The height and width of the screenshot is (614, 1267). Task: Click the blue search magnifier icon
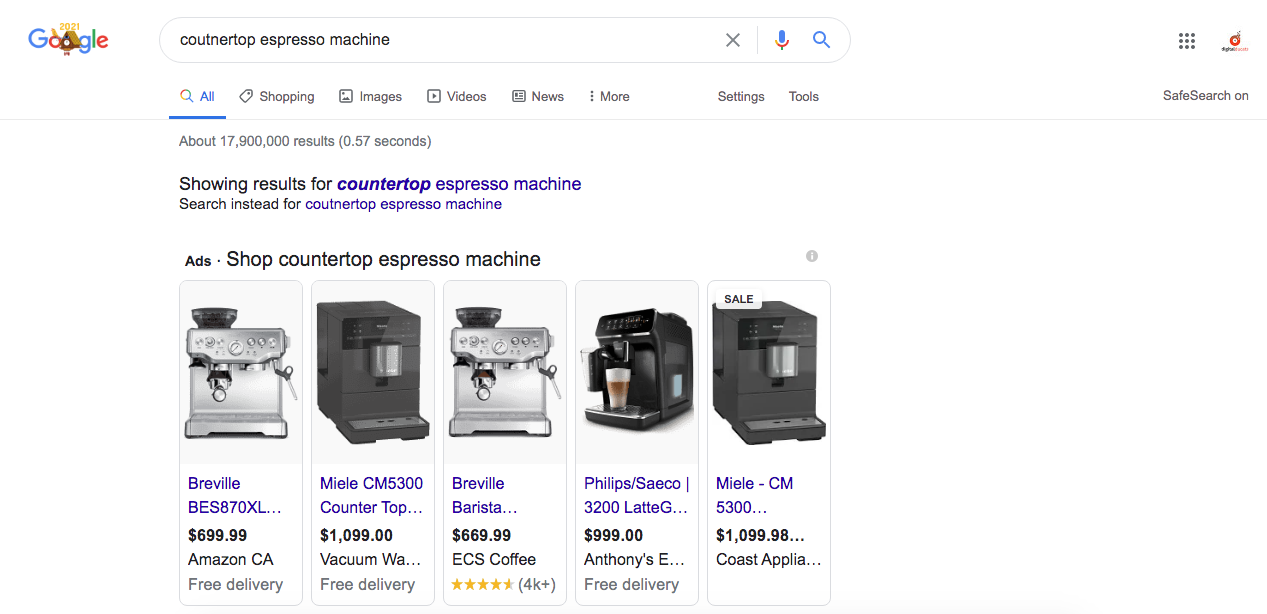click(x=822, y=40)
